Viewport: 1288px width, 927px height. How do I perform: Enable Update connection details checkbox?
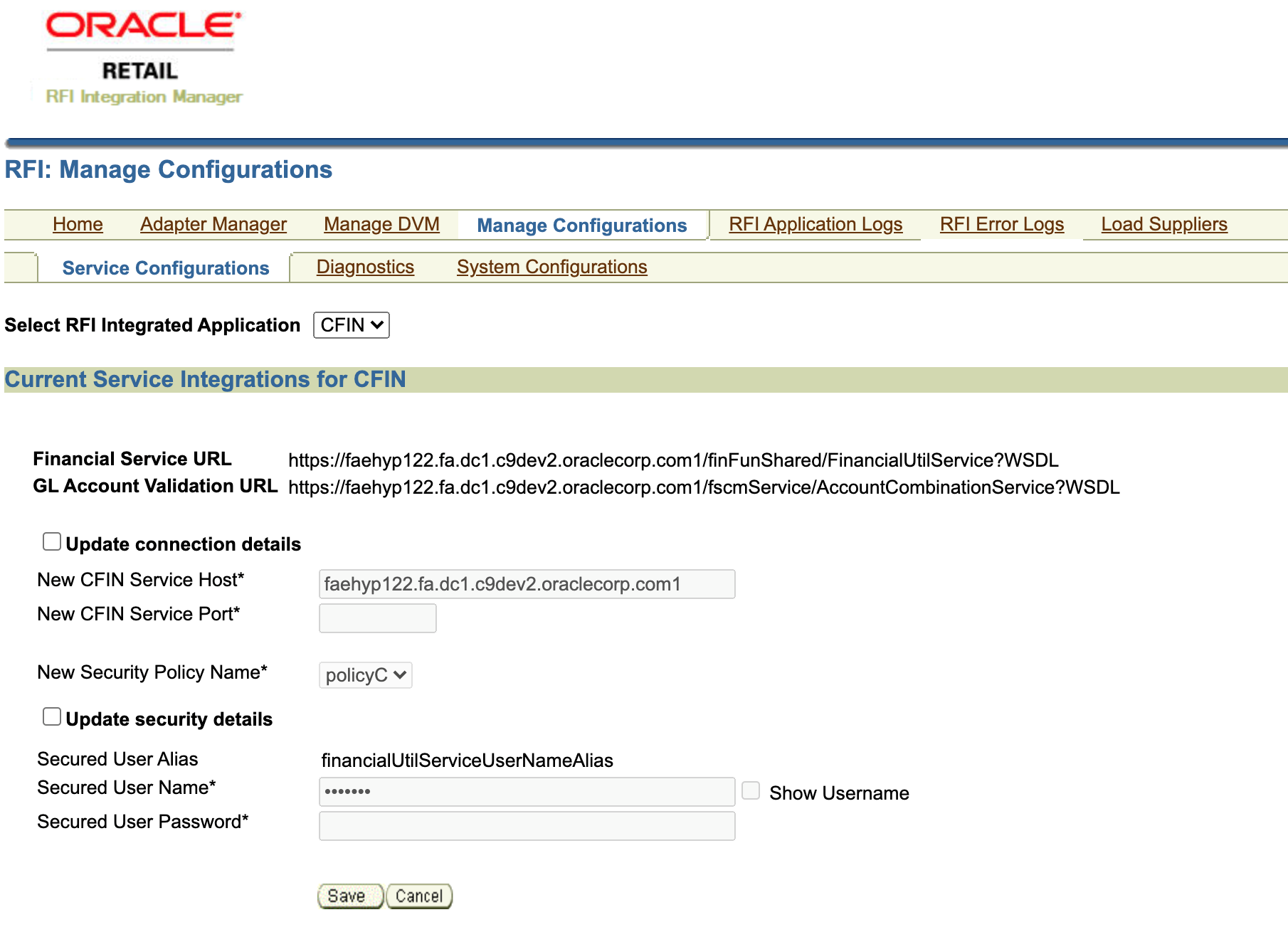pyautogui.click(x=52, y=541)
